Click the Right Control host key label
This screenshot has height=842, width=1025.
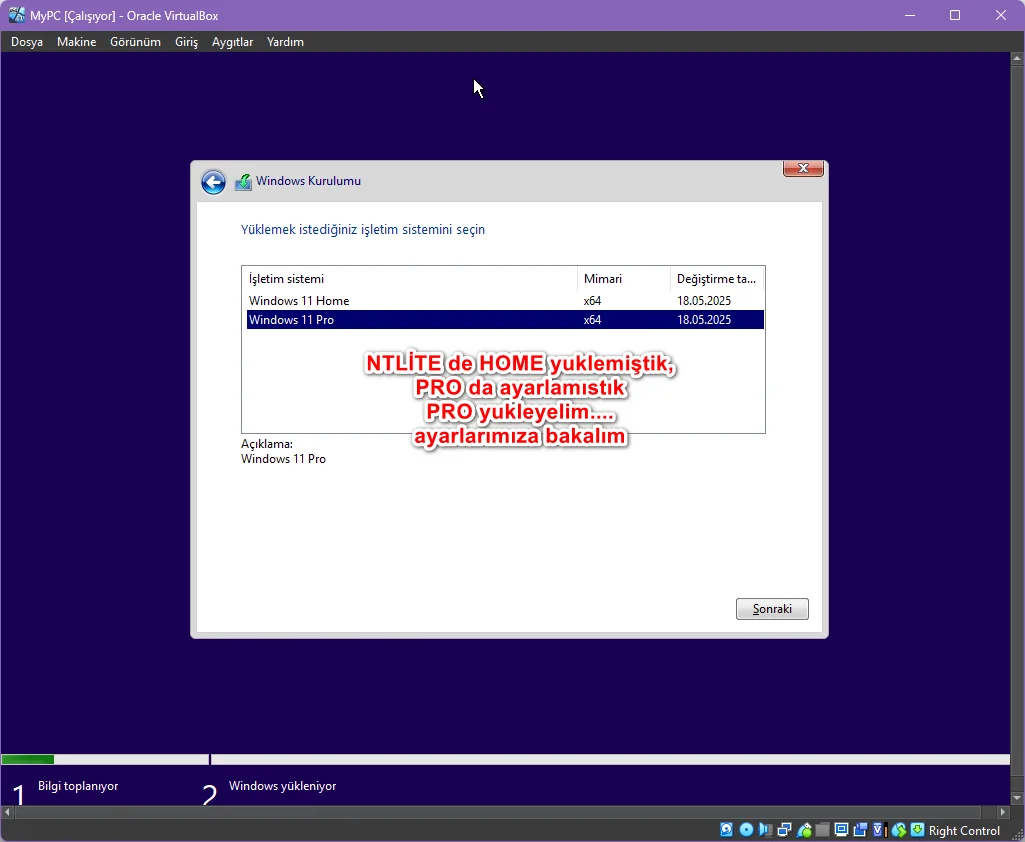pos(964,831)
